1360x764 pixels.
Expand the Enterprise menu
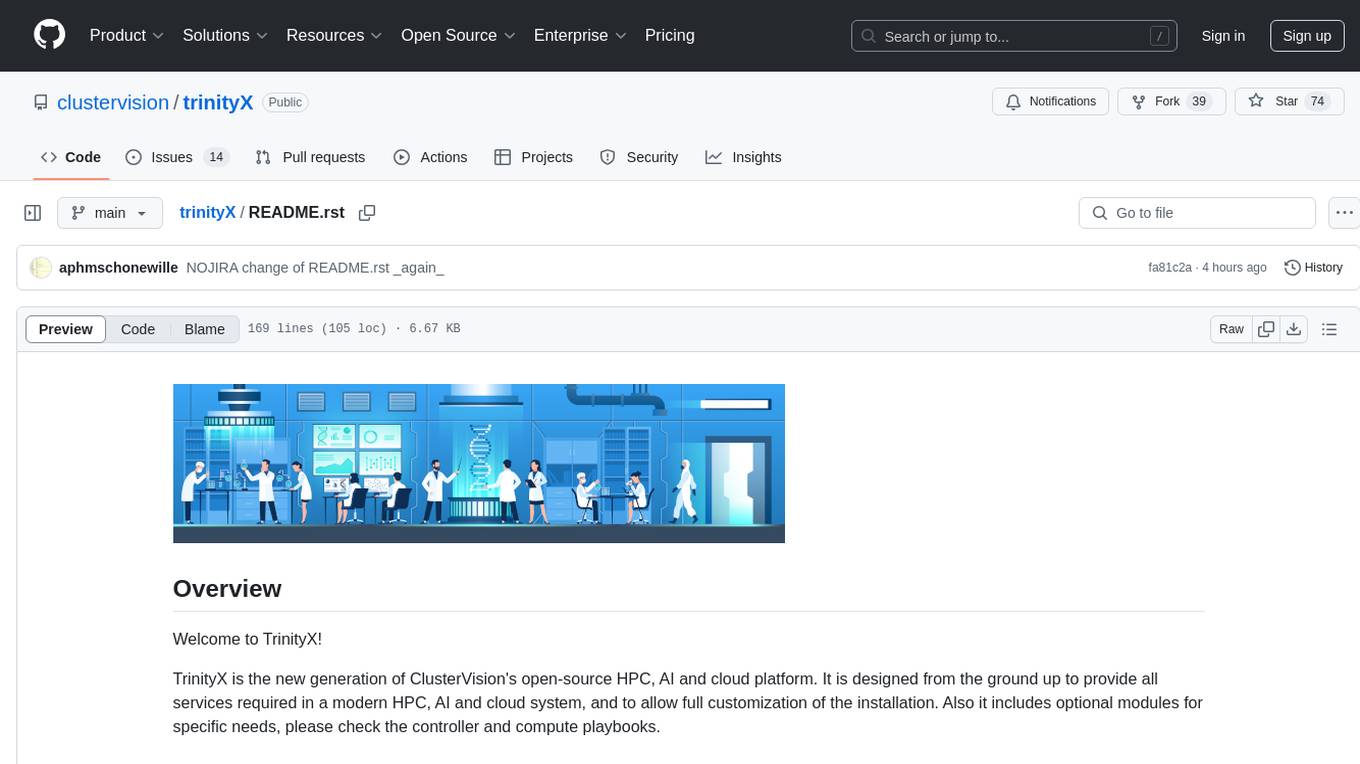pyautogui.click(x=580, y=35)
